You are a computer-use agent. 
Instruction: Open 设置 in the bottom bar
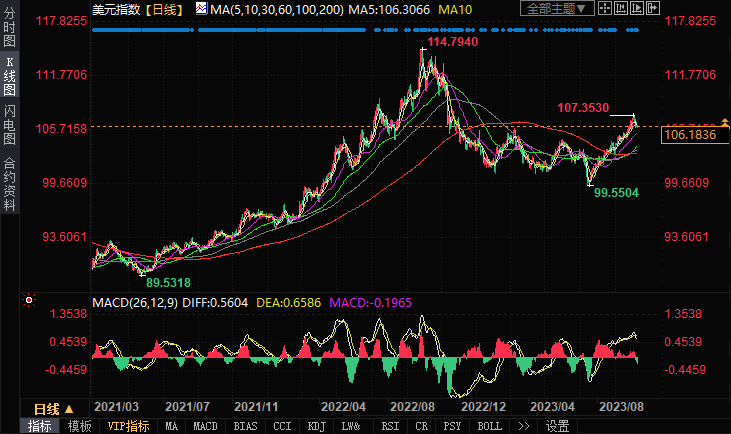pyautogui.click(x=558, y=426)
